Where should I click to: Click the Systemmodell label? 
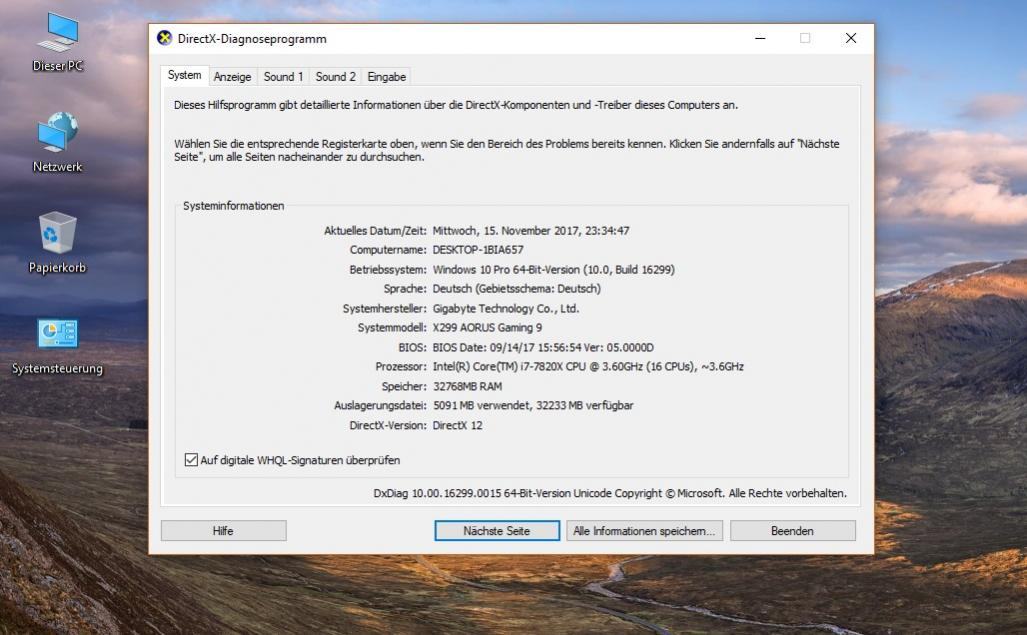tap(392, 328)
